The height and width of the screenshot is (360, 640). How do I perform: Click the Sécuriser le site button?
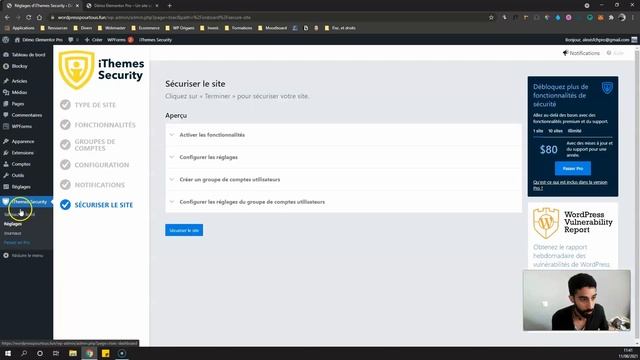tap(184, 230)
